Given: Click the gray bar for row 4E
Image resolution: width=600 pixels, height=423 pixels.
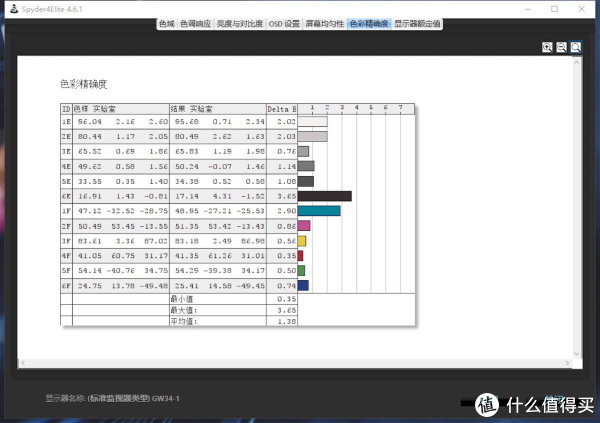Looking at the screenshot, I should [x=306, y=166].
